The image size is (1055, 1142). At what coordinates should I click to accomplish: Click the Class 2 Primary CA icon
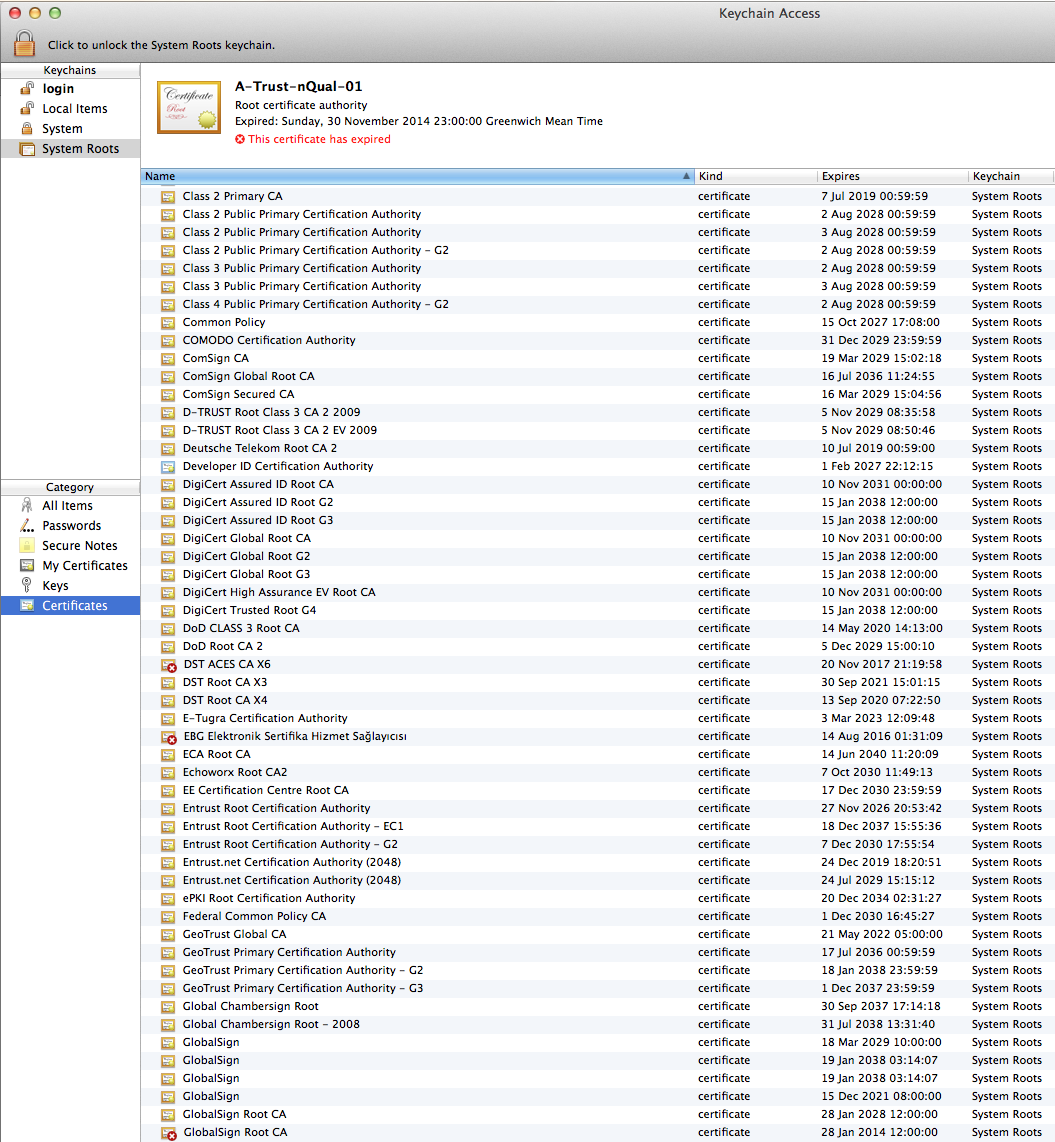167,197
